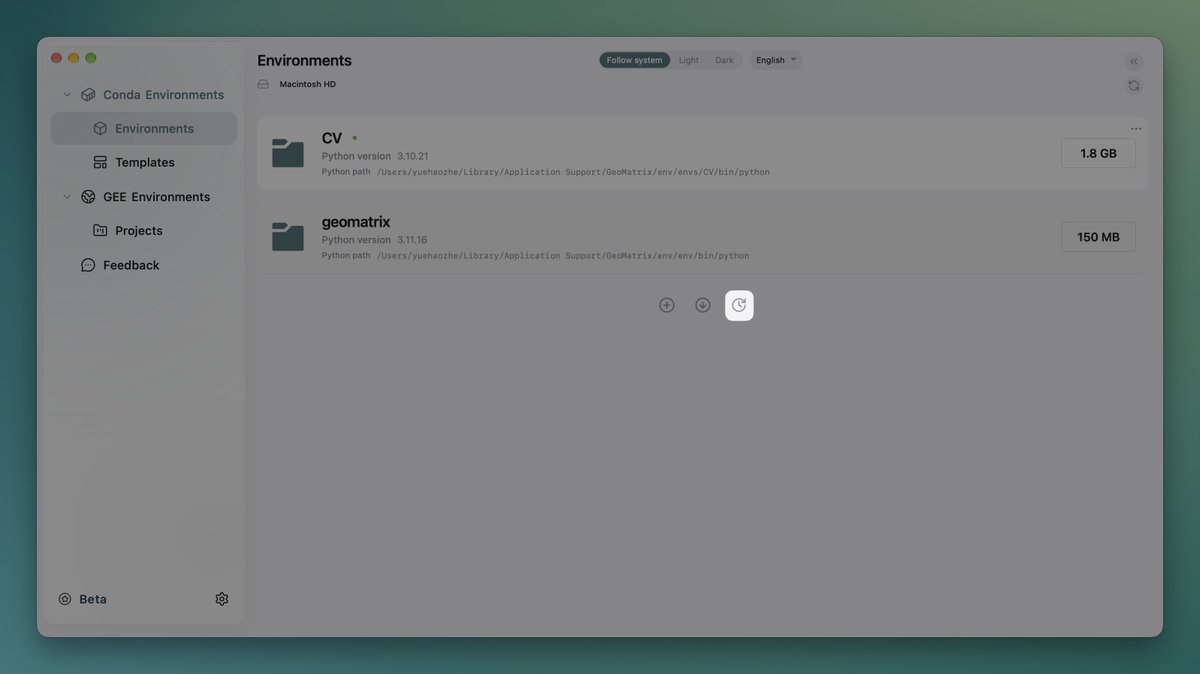Click the CV environment folder icon

(x=288, y=153)
